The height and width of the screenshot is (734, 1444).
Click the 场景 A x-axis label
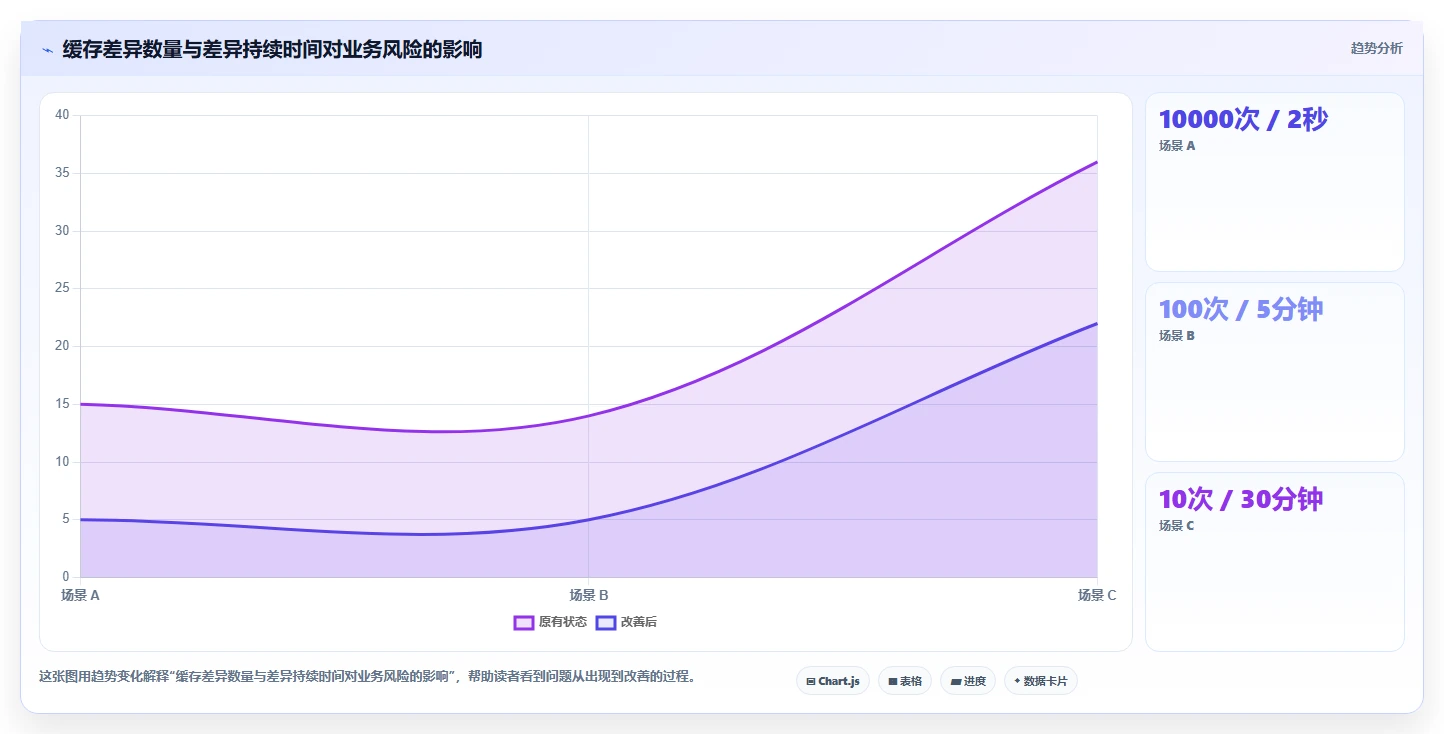[x=80, y=595]
